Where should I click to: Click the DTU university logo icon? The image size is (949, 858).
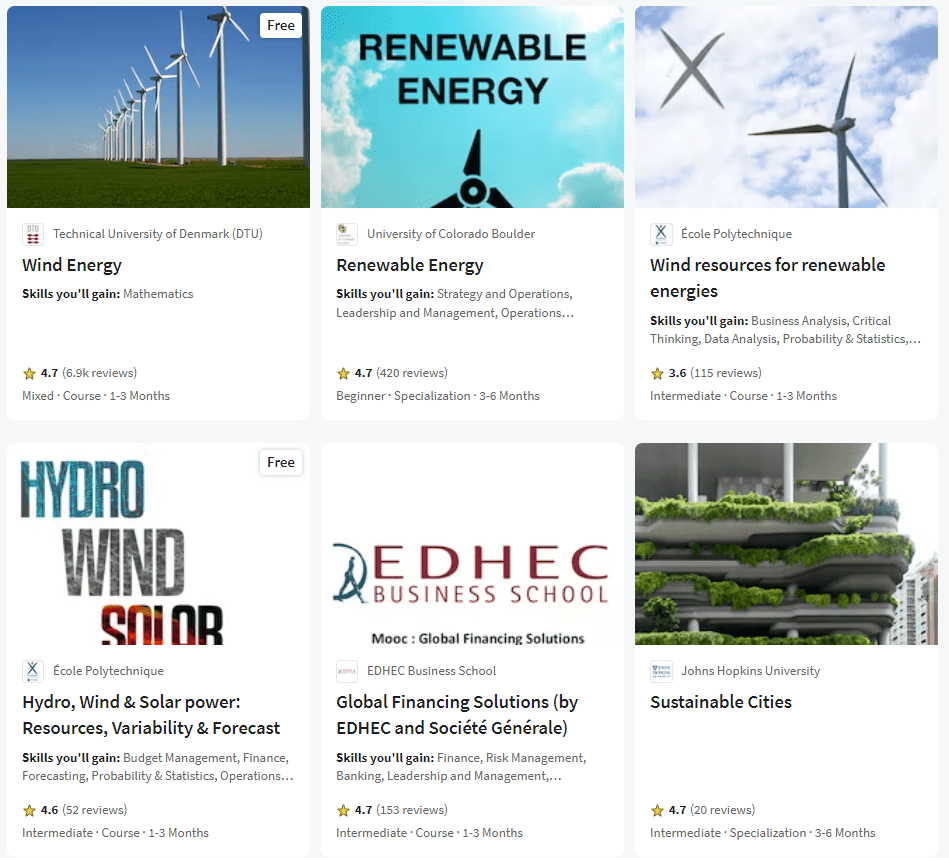33,234
